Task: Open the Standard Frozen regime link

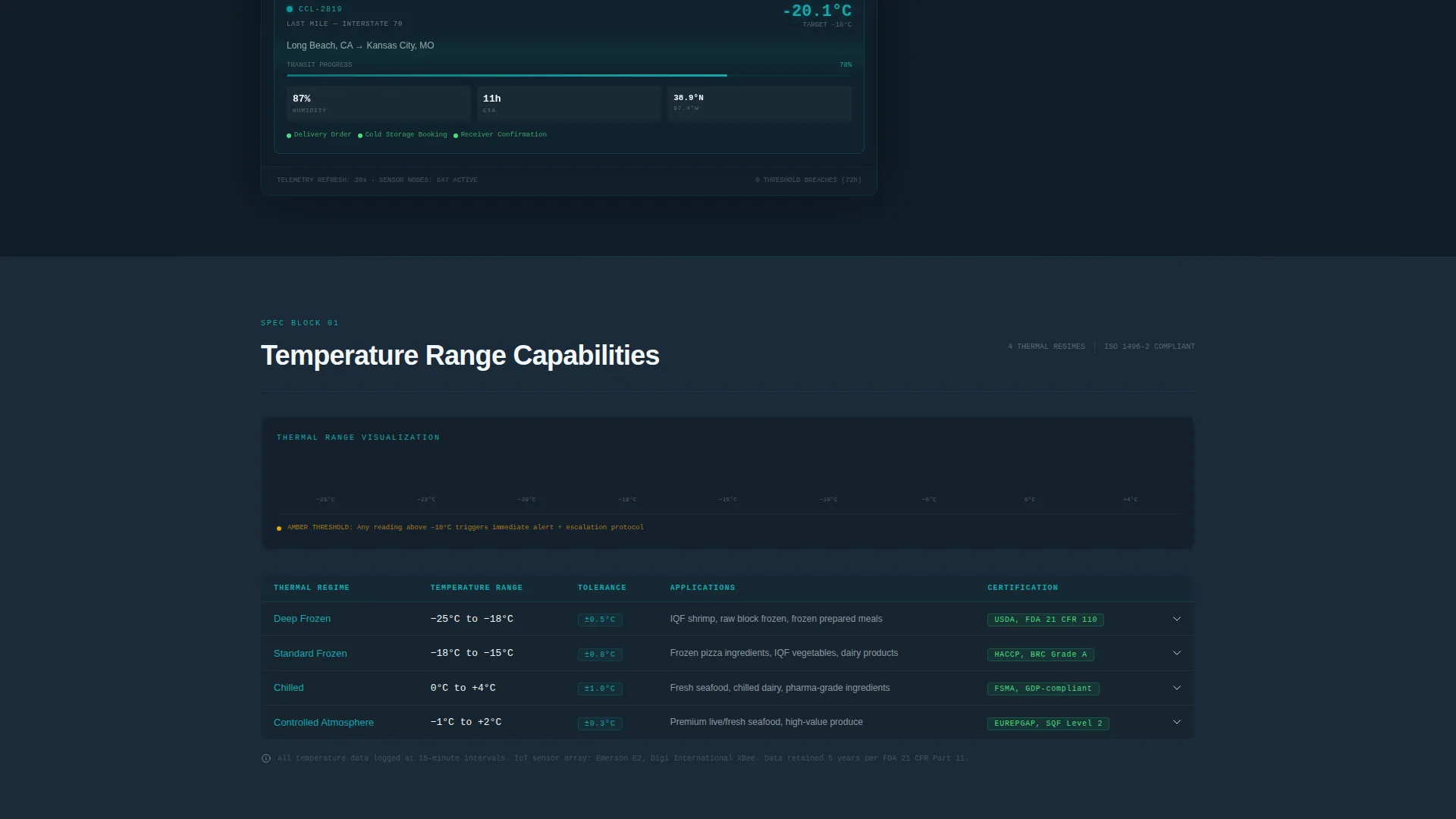Action: coord(310,654)
